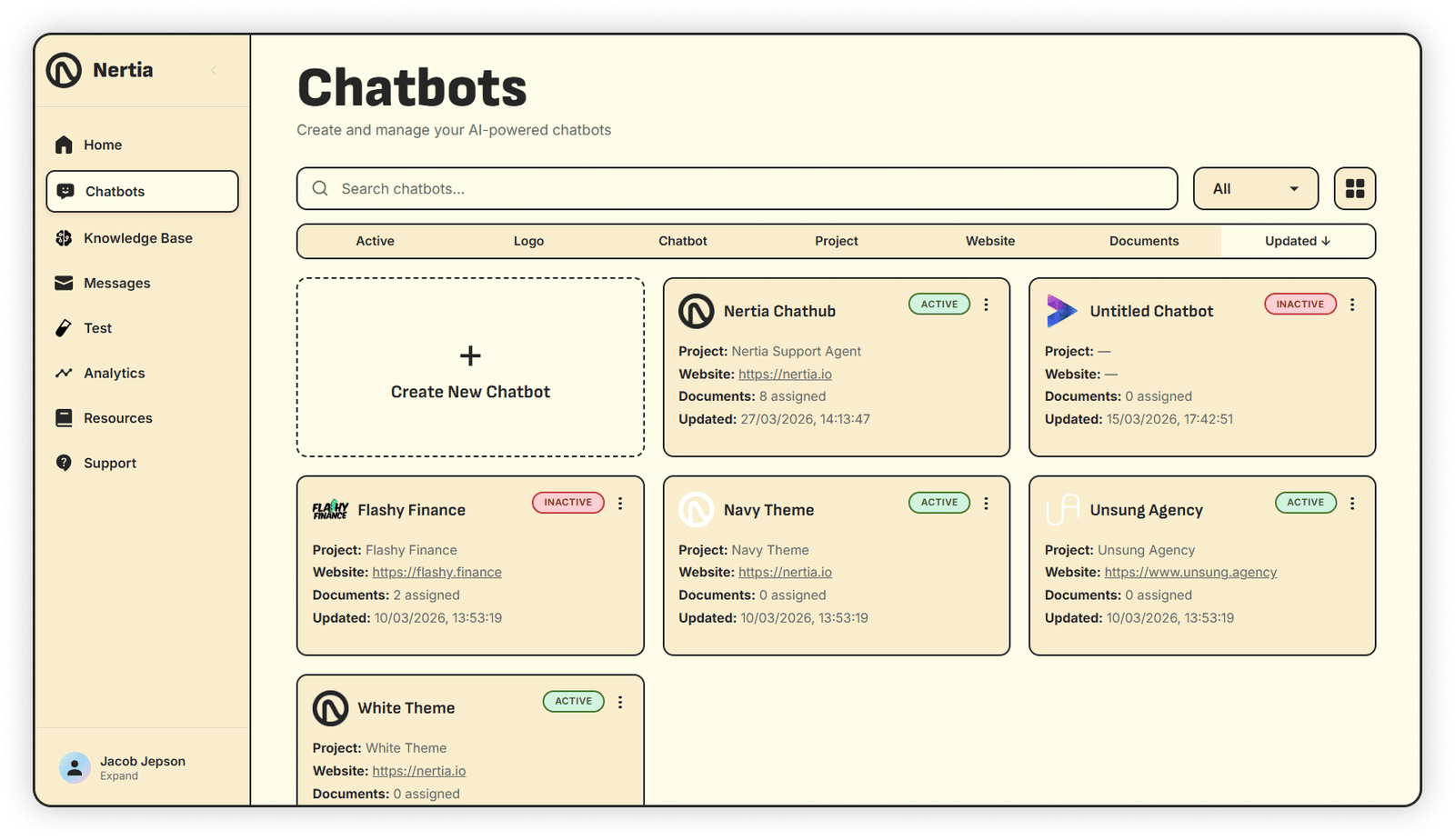Open the All filter dropdown
The width and height of the screenshot is (1455, 840).
coord(1255,189)
